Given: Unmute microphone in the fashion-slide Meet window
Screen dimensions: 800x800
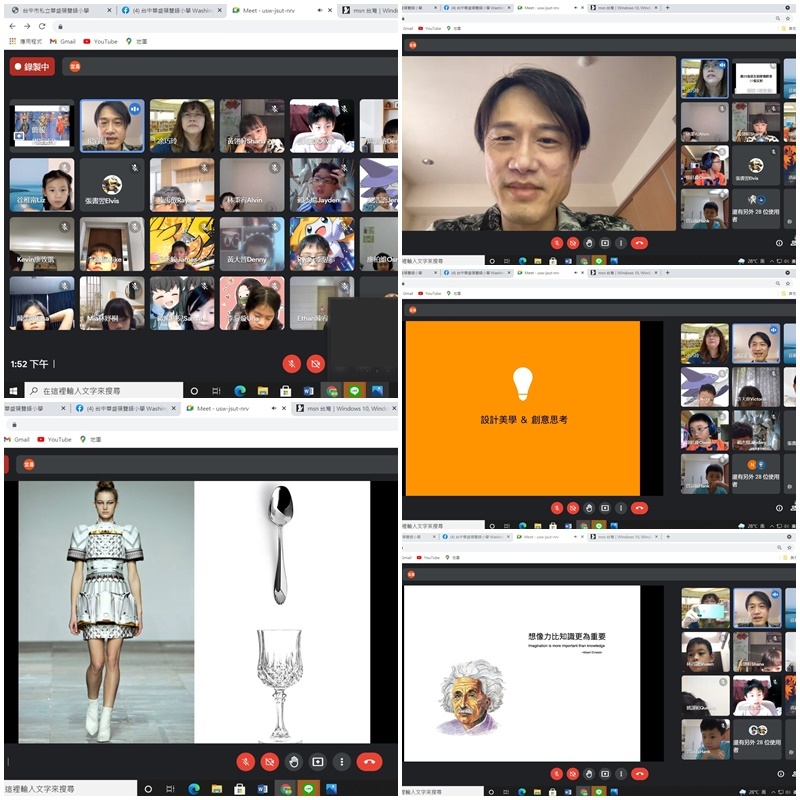Looking at the screenshot, I should click(245, 762).
